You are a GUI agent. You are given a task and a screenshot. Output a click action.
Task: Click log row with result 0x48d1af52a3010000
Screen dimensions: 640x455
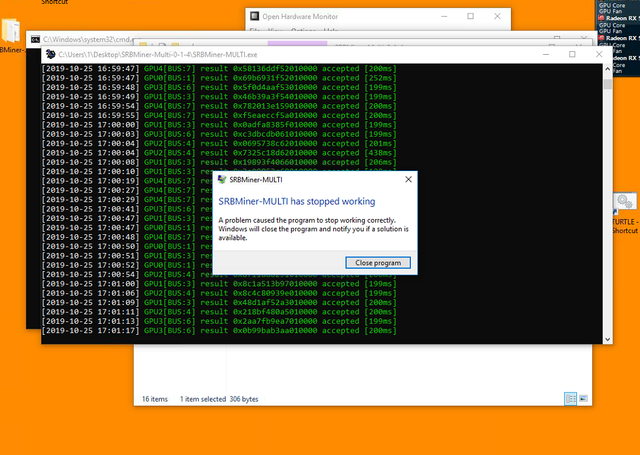click(x=219, y=303)
